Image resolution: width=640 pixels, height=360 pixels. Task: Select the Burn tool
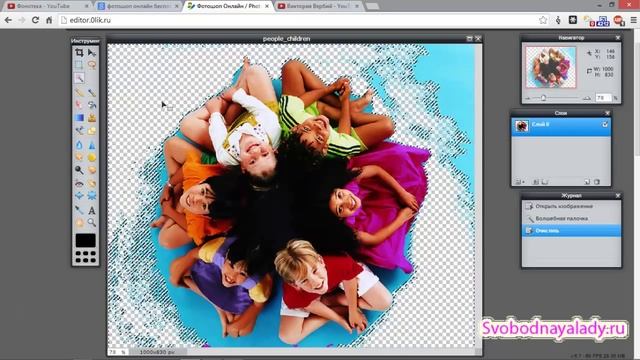coord(92,170)
